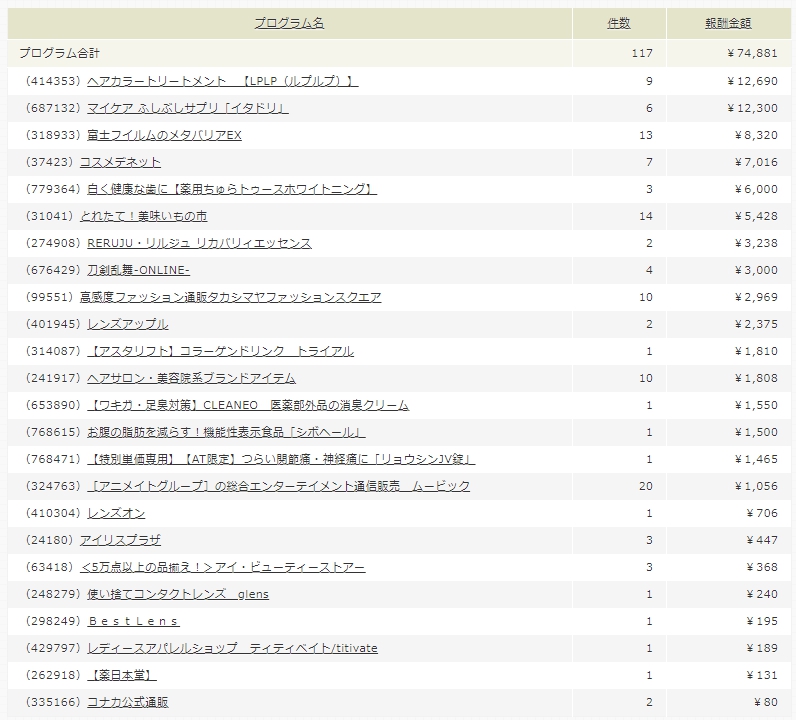The height and width of the screenshot is (720, 796).
Task: Open アイリスプラザ program link
Action: pyautogui.click(x=120, y=540)
